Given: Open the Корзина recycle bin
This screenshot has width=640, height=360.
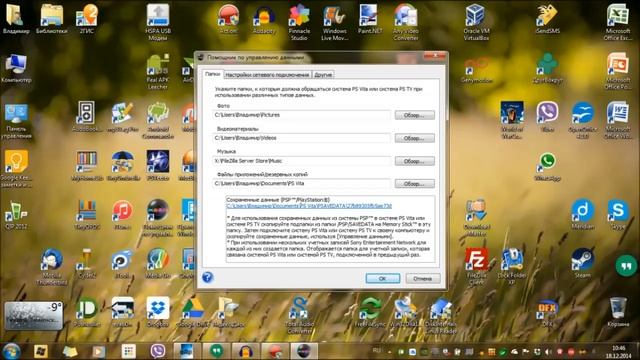Looking at the screenshot, I should pyautogui.click(x=618, y=313).
